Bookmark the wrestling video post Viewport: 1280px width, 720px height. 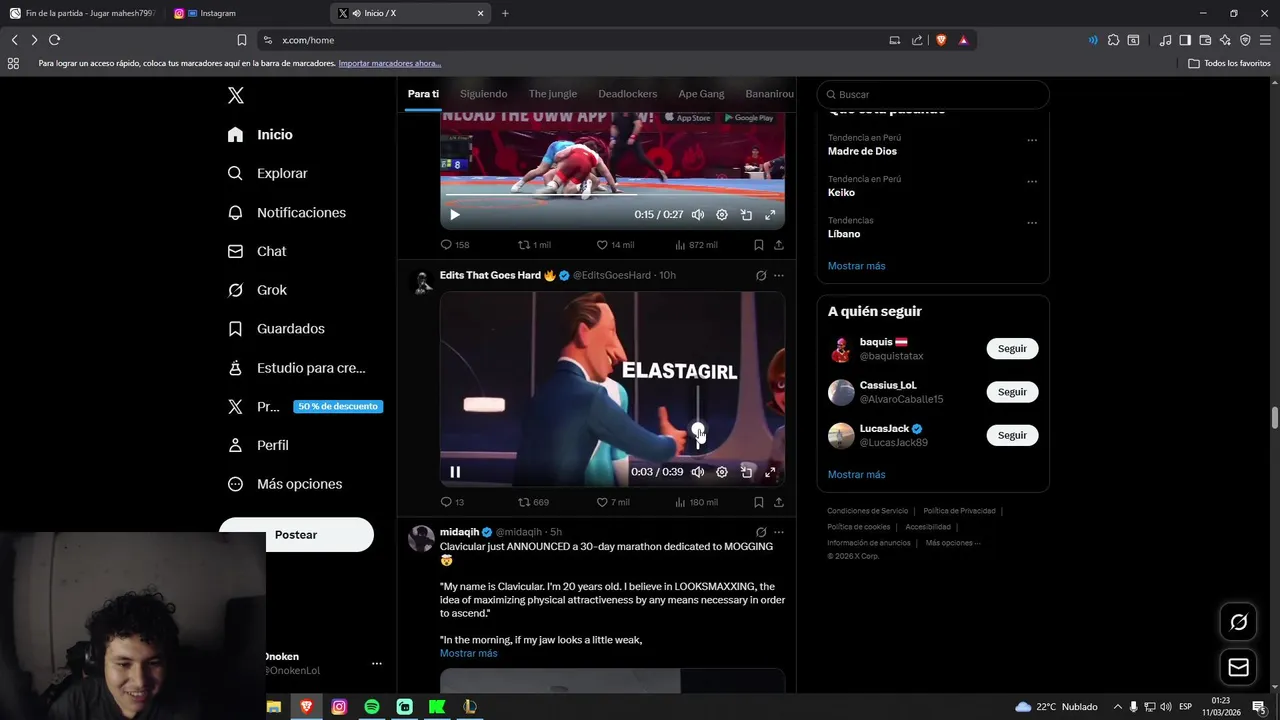click(x=759, y=245)
